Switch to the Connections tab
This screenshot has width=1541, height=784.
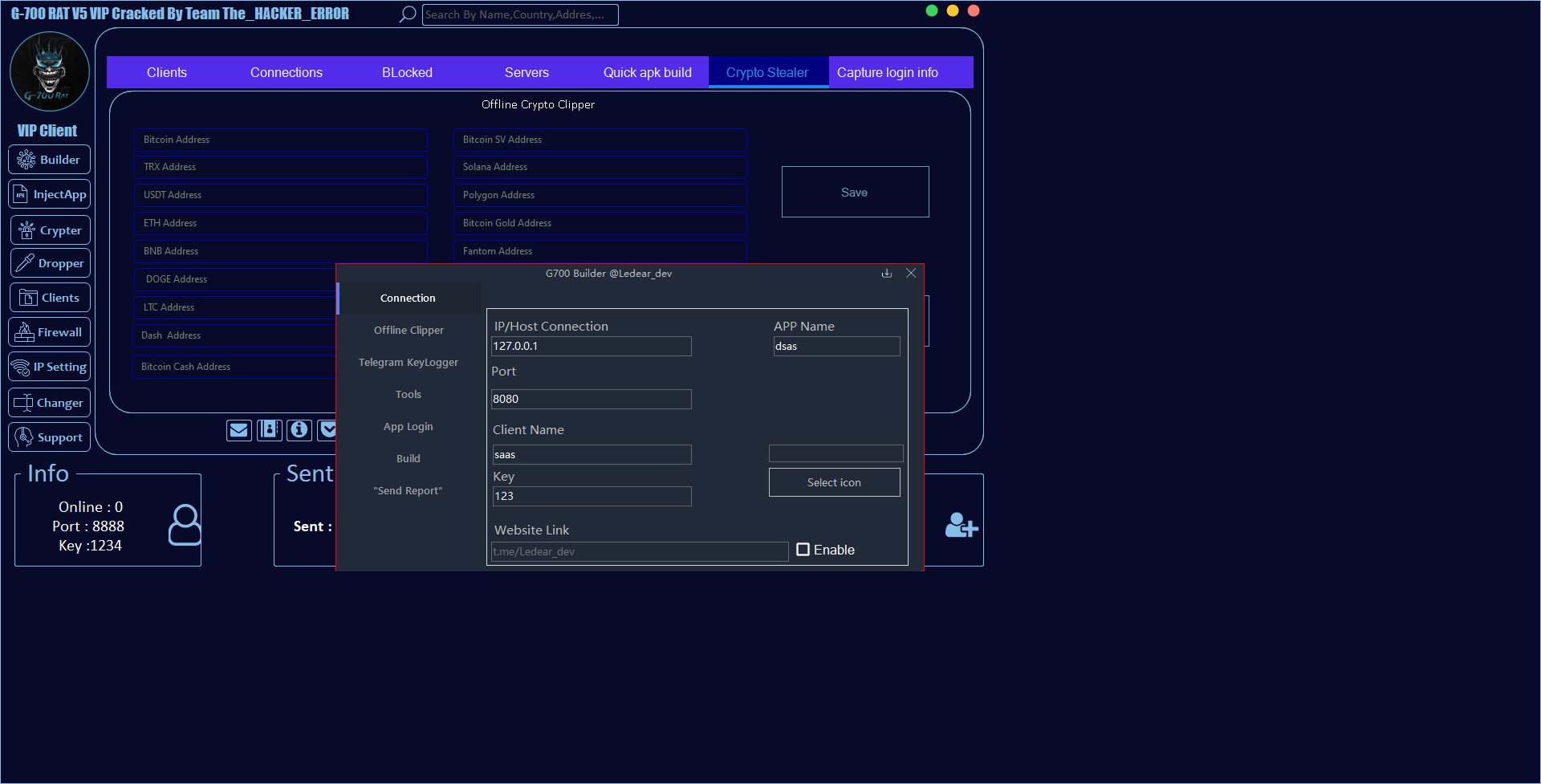click(x=287, y=72)
